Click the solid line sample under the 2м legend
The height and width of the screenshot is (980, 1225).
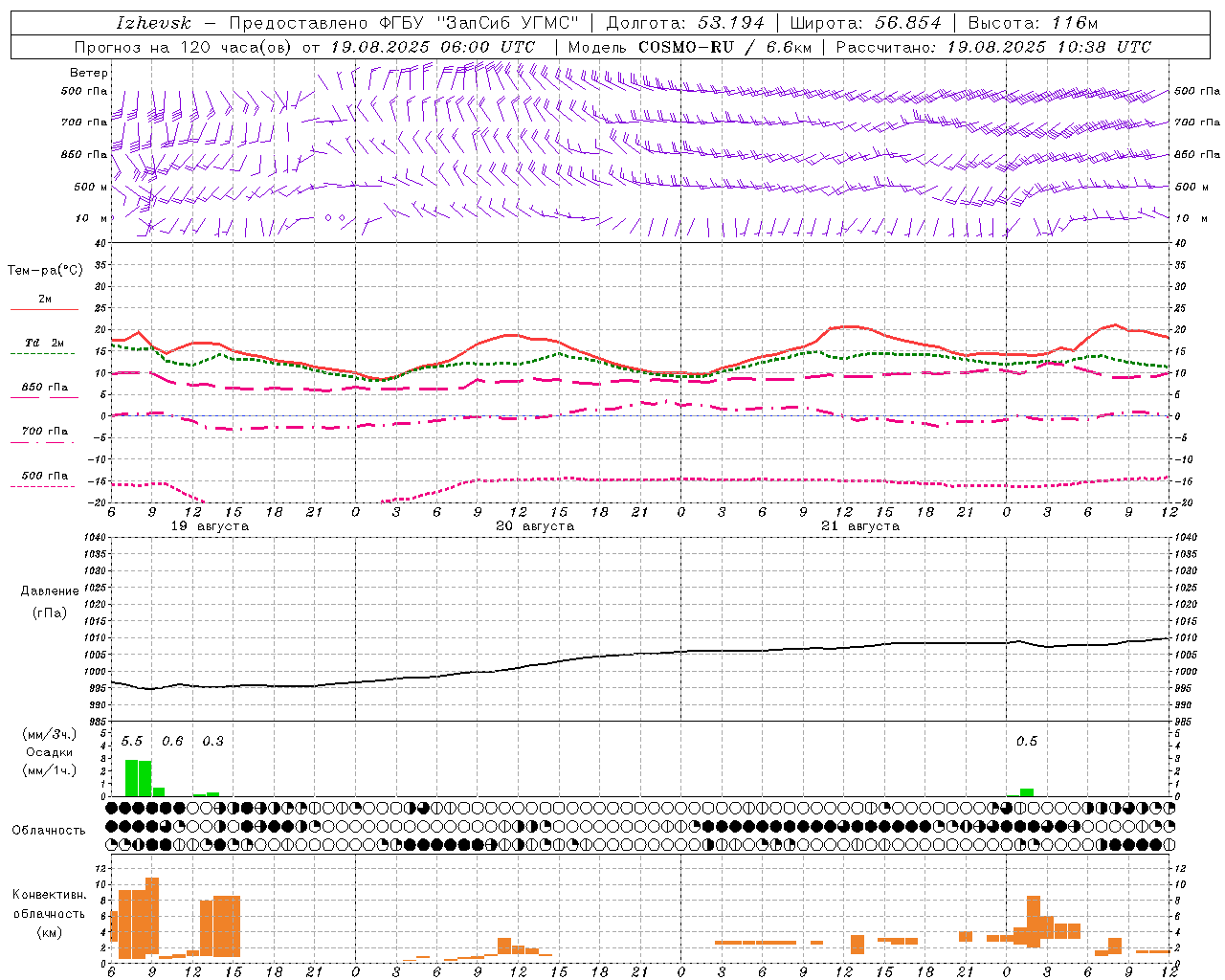[x=44, y=310]
